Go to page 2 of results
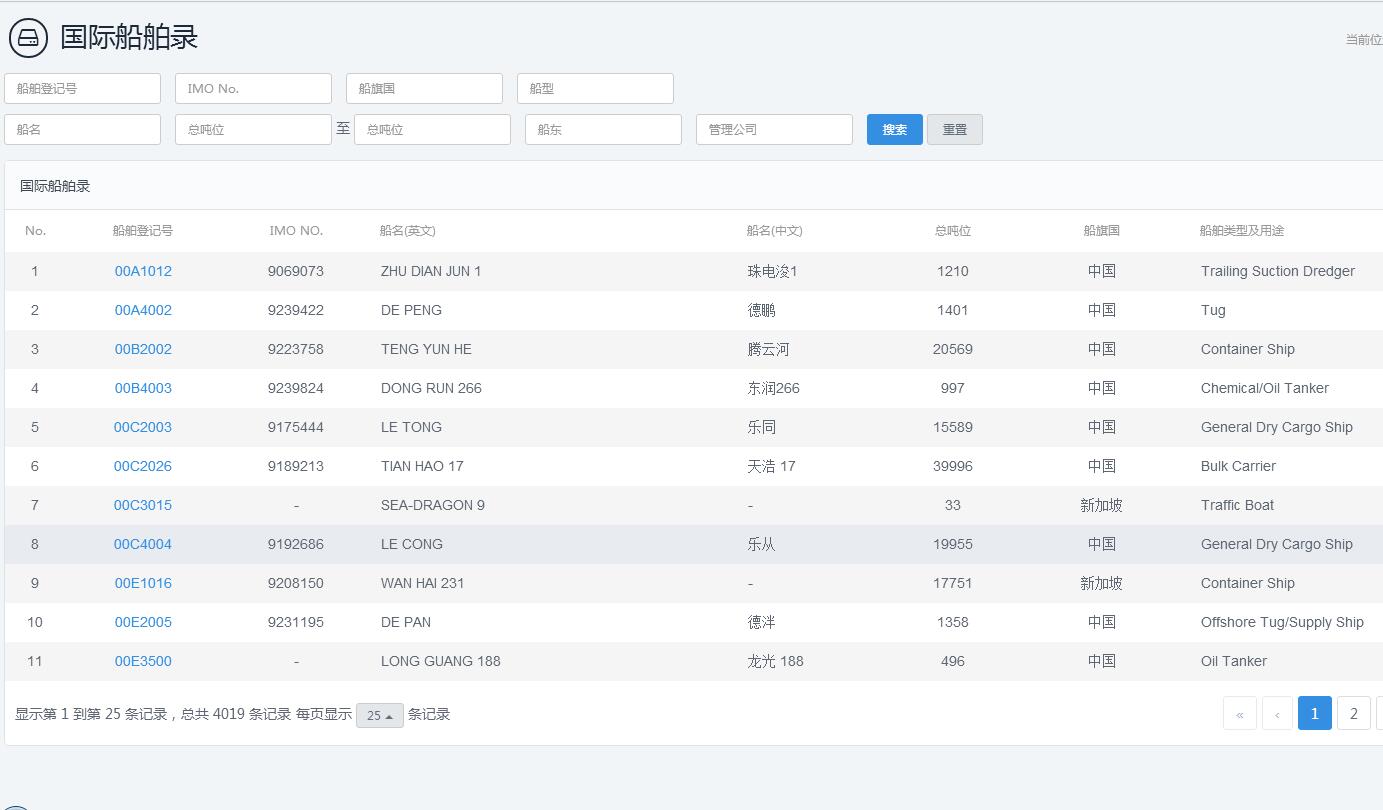1383x810 pixels. 1353,713
